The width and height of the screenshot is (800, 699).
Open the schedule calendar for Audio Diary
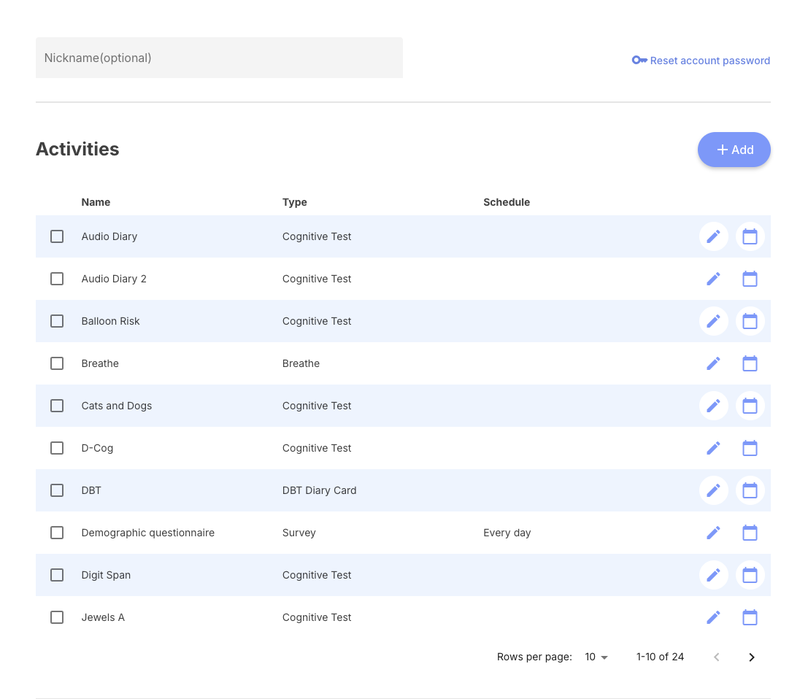point(750,237)
